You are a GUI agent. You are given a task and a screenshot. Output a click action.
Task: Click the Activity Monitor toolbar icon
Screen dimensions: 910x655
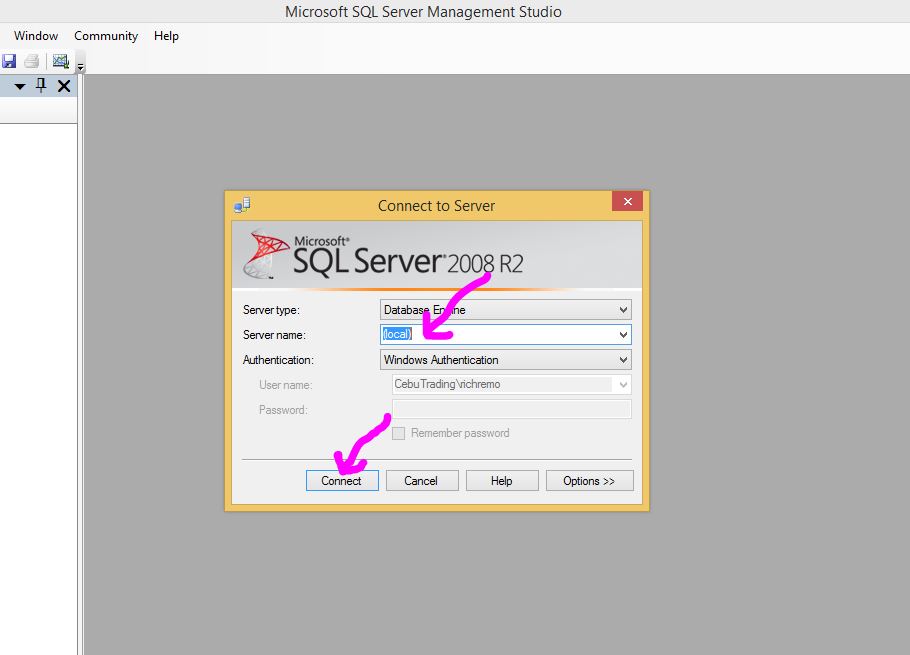coord(60,61)
